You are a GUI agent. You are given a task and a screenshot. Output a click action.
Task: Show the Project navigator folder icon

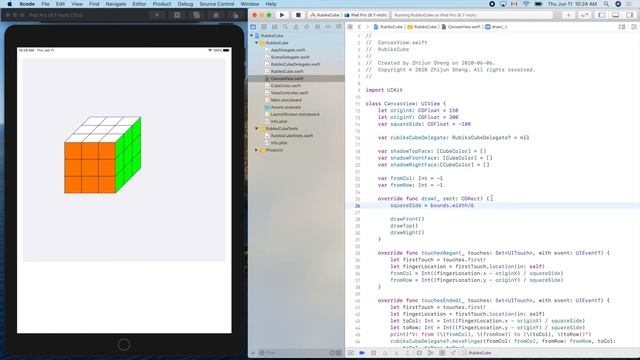253,27
